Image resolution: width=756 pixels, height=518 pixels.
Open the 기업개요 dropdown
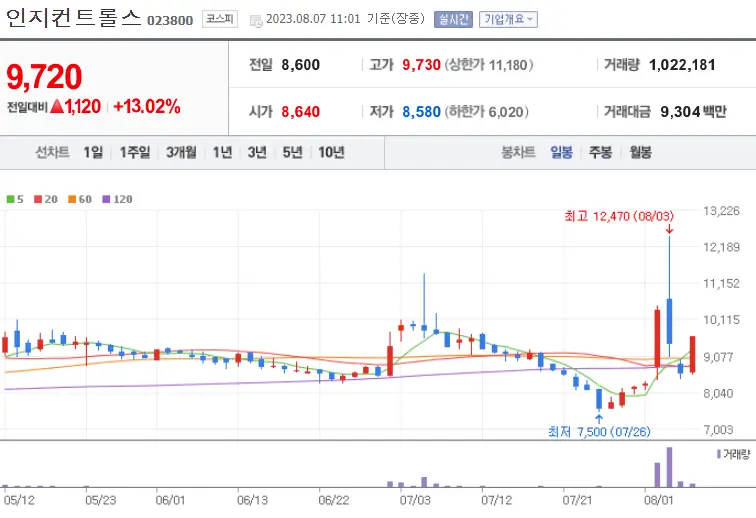(x=508, y=19)
